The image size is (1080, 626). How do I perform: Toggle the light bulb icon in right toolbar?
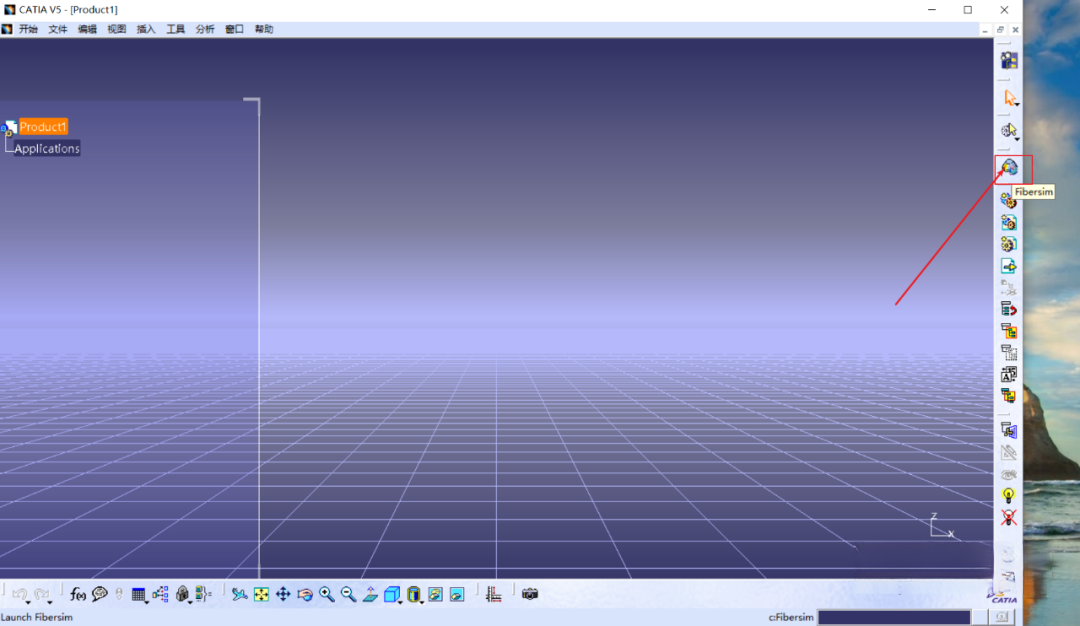[1008, 495]
